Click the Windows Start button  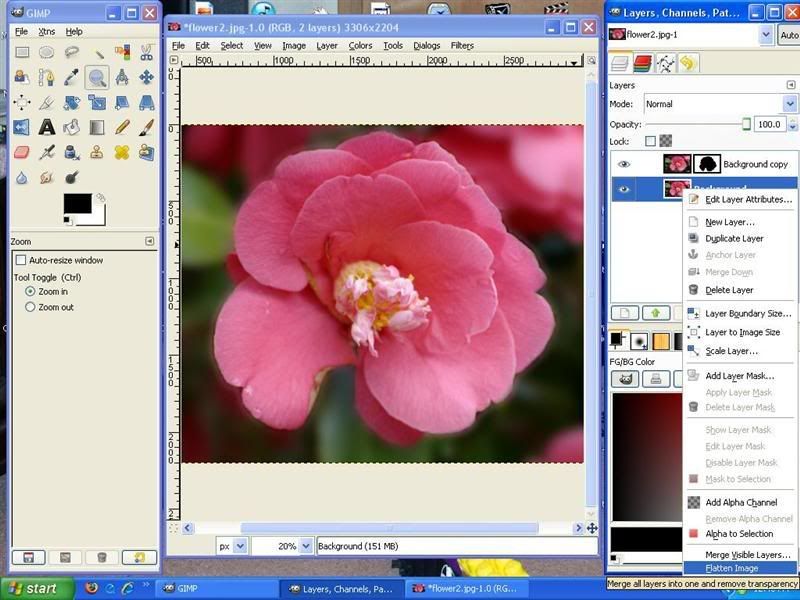37,589
